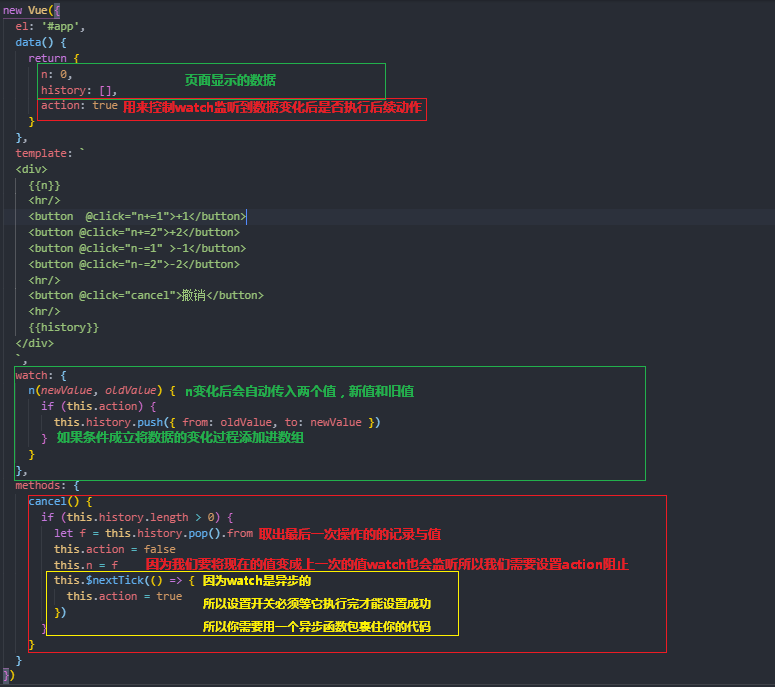Viewport: 775px width, 687px height.
Task: Click the 'watch: {' line
Action: tap(41, 376)
